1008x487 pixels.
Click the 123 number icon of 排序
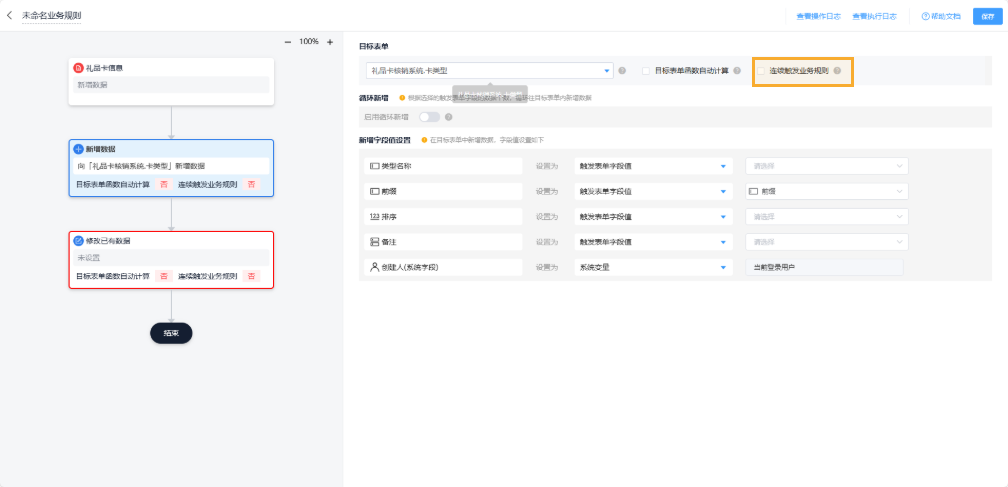[374, 217]
